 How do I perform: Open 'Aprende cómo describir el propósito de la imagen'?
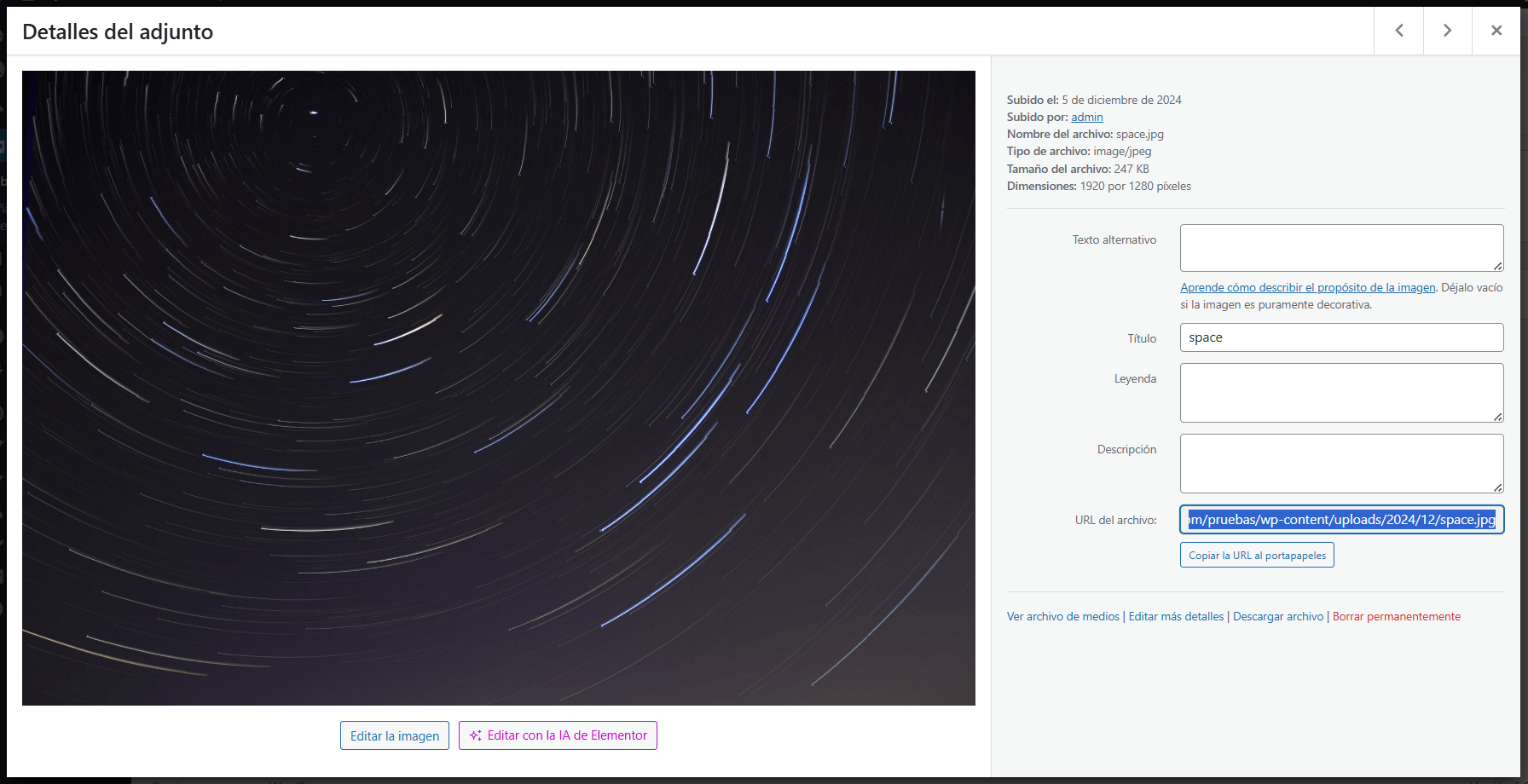tap(1307, 287)
